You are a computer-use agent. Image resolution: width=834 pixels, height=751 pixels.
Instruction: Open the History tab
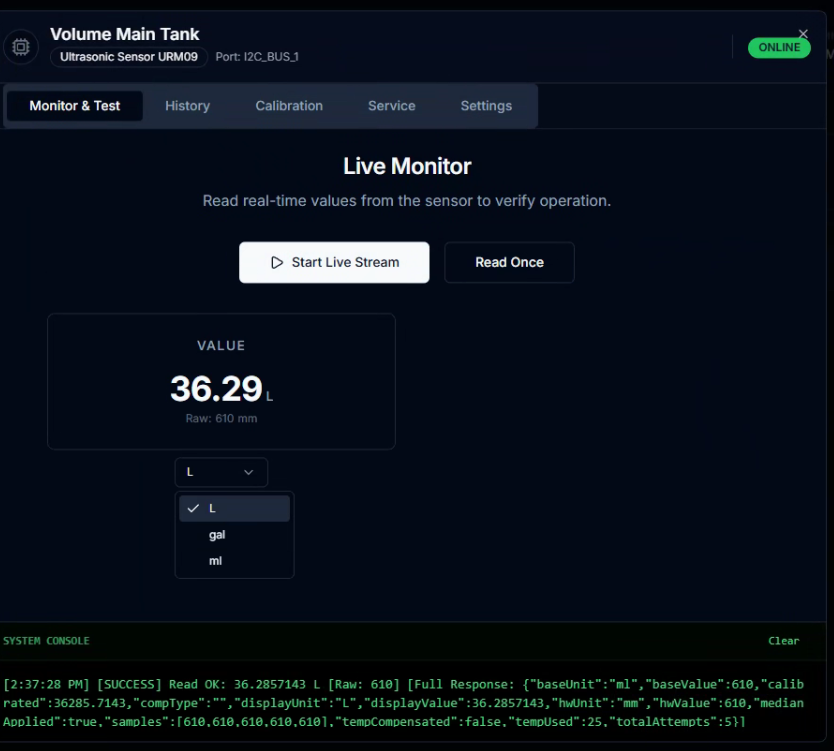pos(187,106)
